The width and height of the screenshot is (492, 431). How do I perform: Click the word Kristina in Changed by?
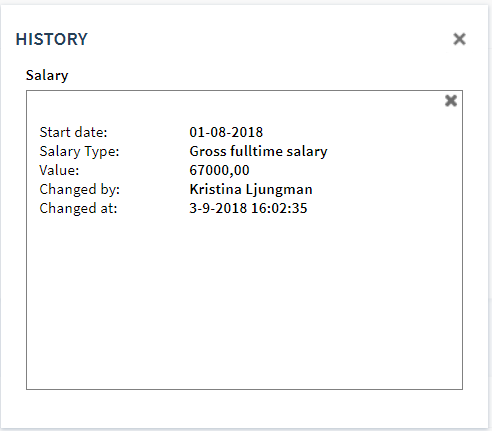pyautogui.click(x=215, y=189)
